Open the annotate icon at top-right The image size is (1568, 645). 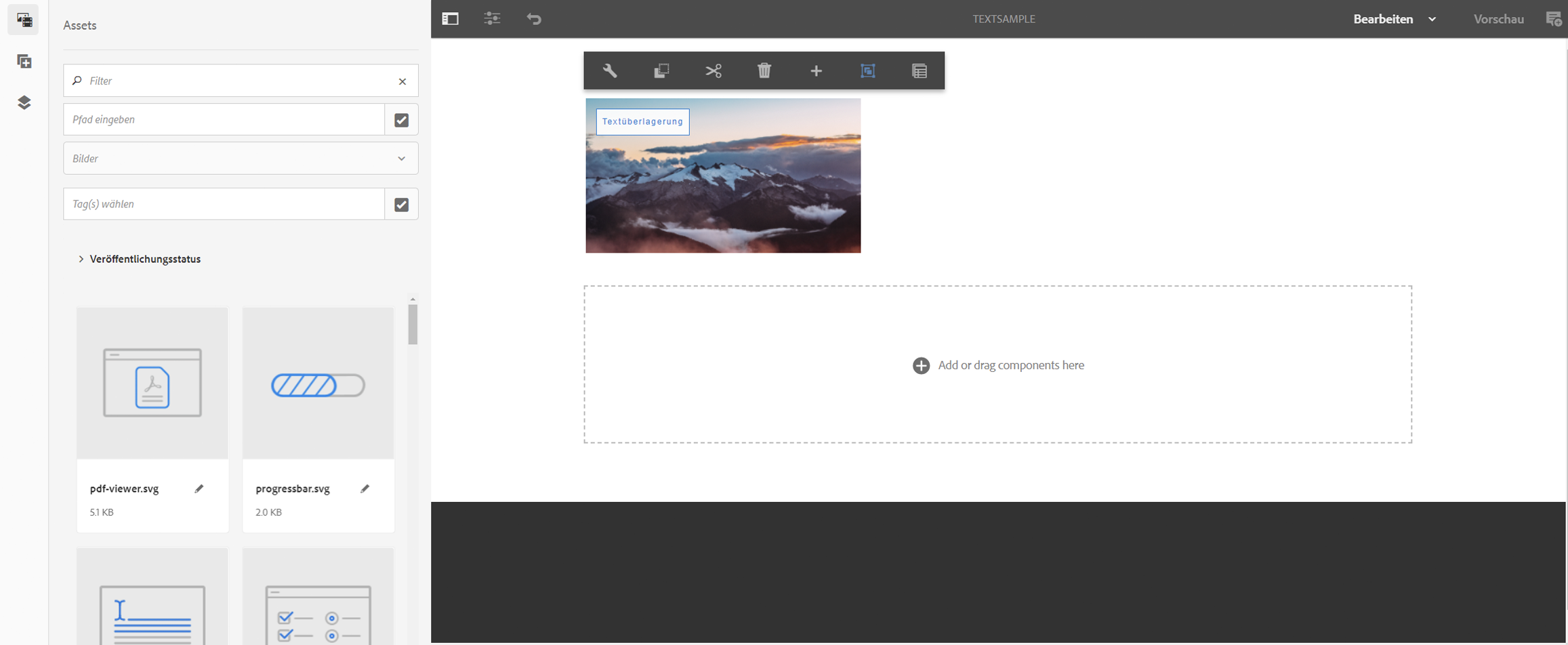tap(1554, 19)
